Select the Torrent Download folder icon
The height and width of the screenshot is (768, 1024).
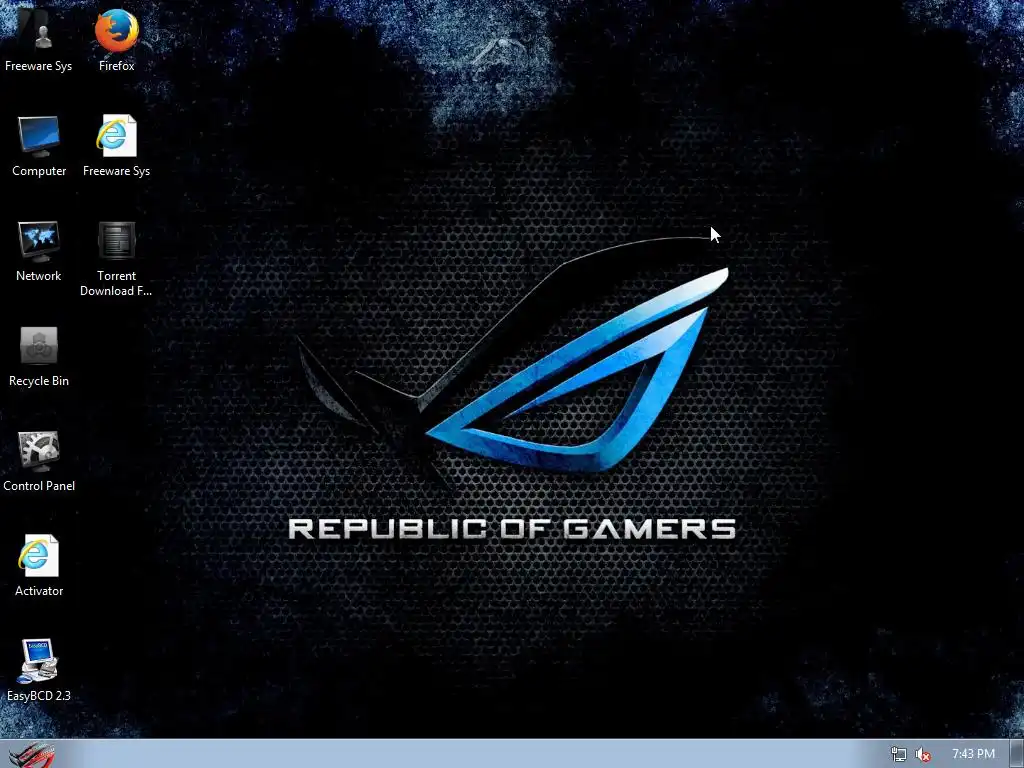tap(116, 258)
